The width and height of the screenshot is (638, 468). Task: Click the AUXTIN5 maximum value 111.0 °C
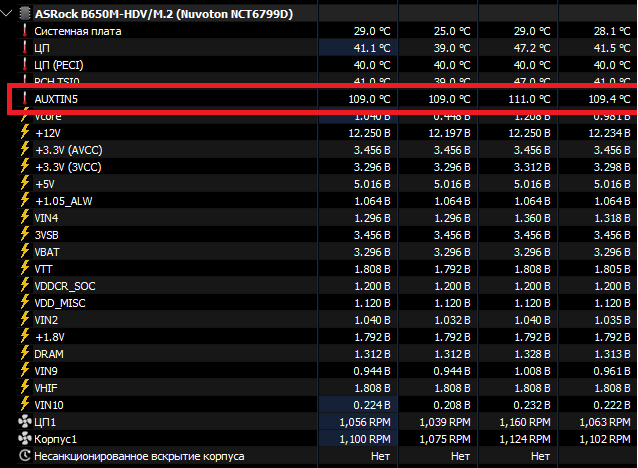click(x=529, y=99)
